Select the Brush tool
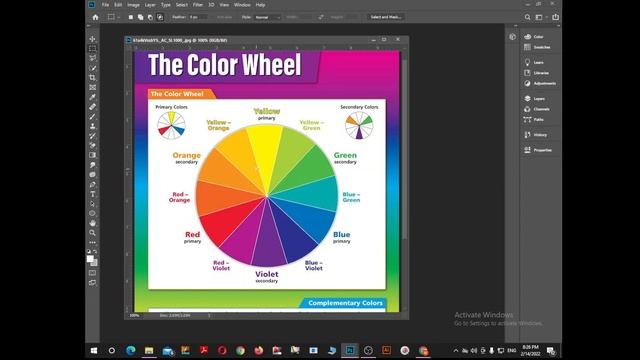The height and width of the screenshot is (360, 640). click(x=93, y=116)
